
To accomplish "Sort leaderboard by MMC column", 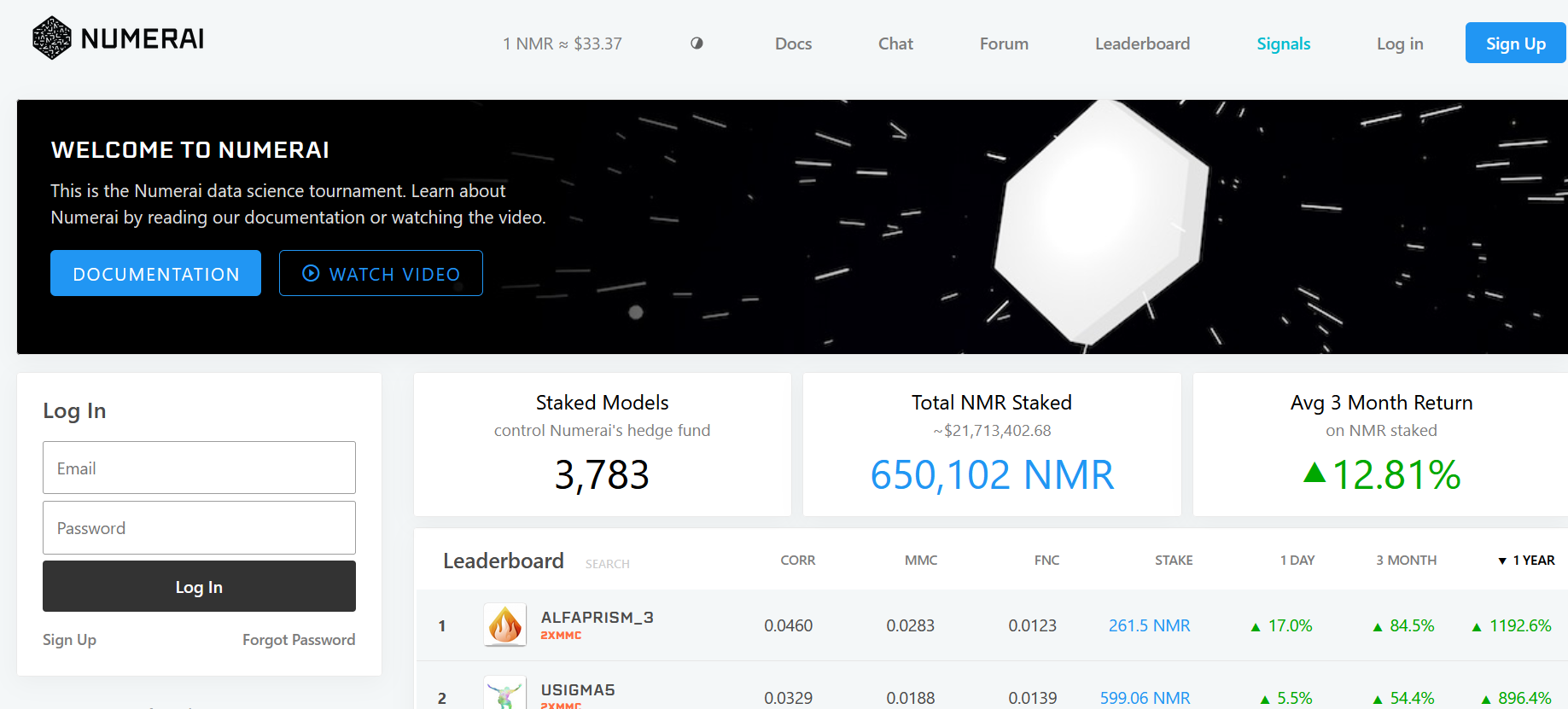I will pyautogui.click(x=921, y=561).
